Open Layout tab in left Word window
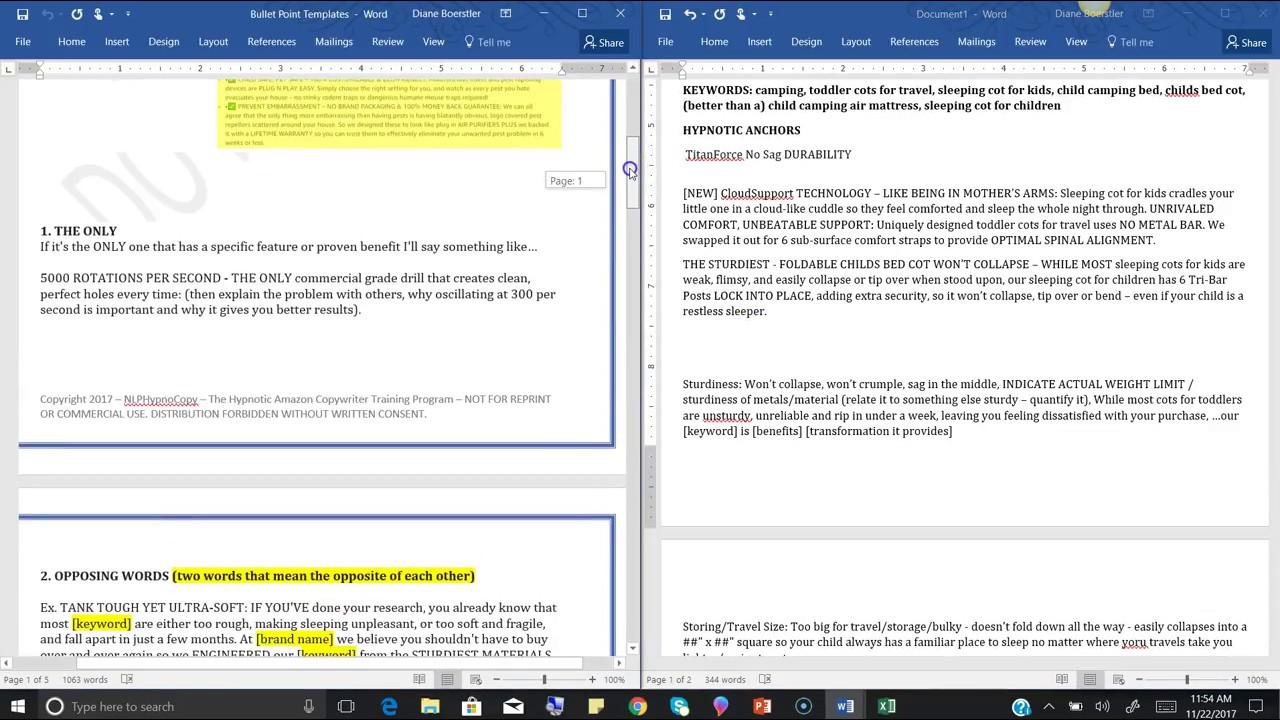The image size is (1280, 720). tap(213, 42)
